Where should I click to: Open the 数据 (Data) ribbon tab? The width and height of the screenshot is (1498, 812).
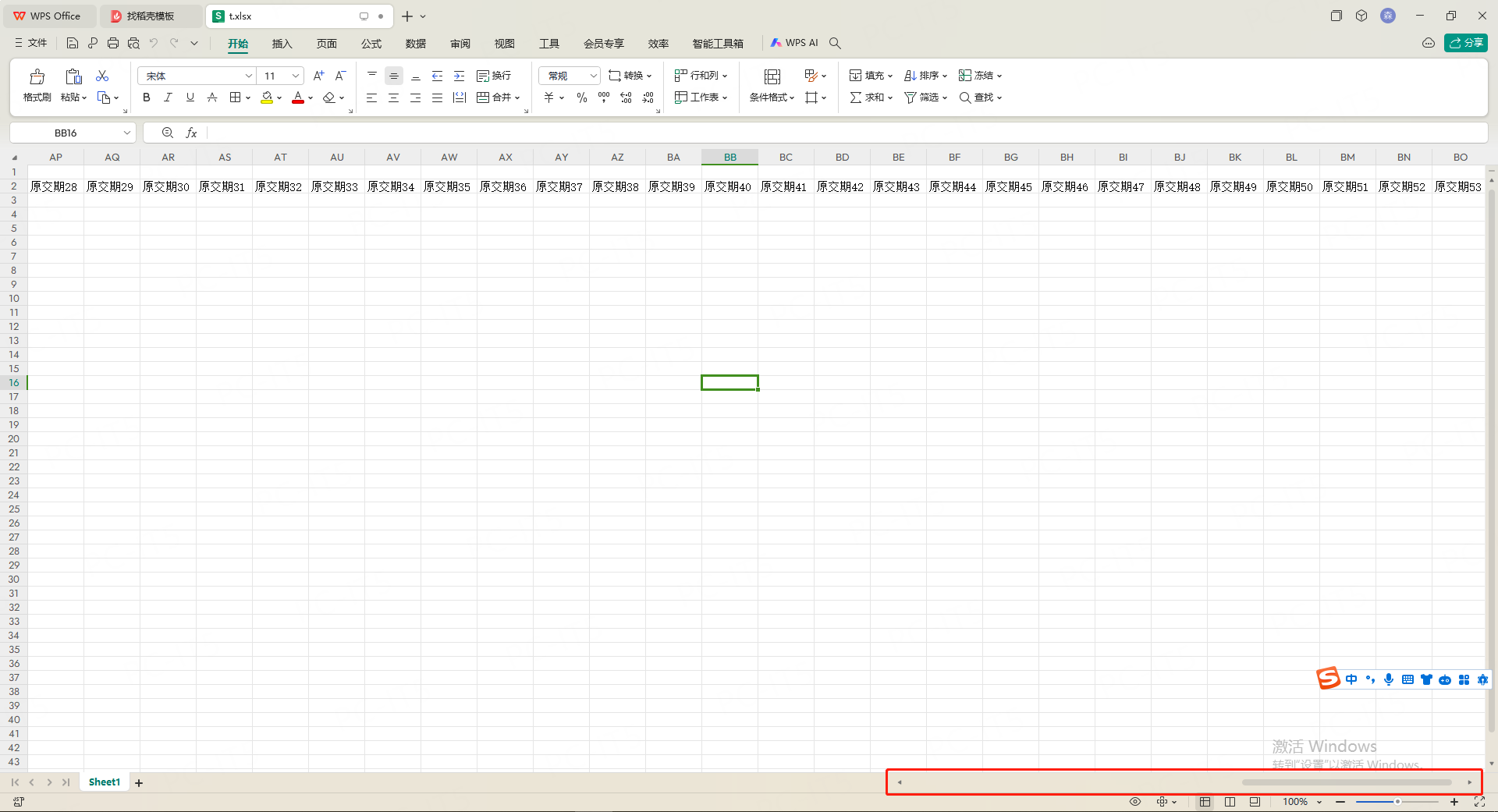click(x=416, y=44)
